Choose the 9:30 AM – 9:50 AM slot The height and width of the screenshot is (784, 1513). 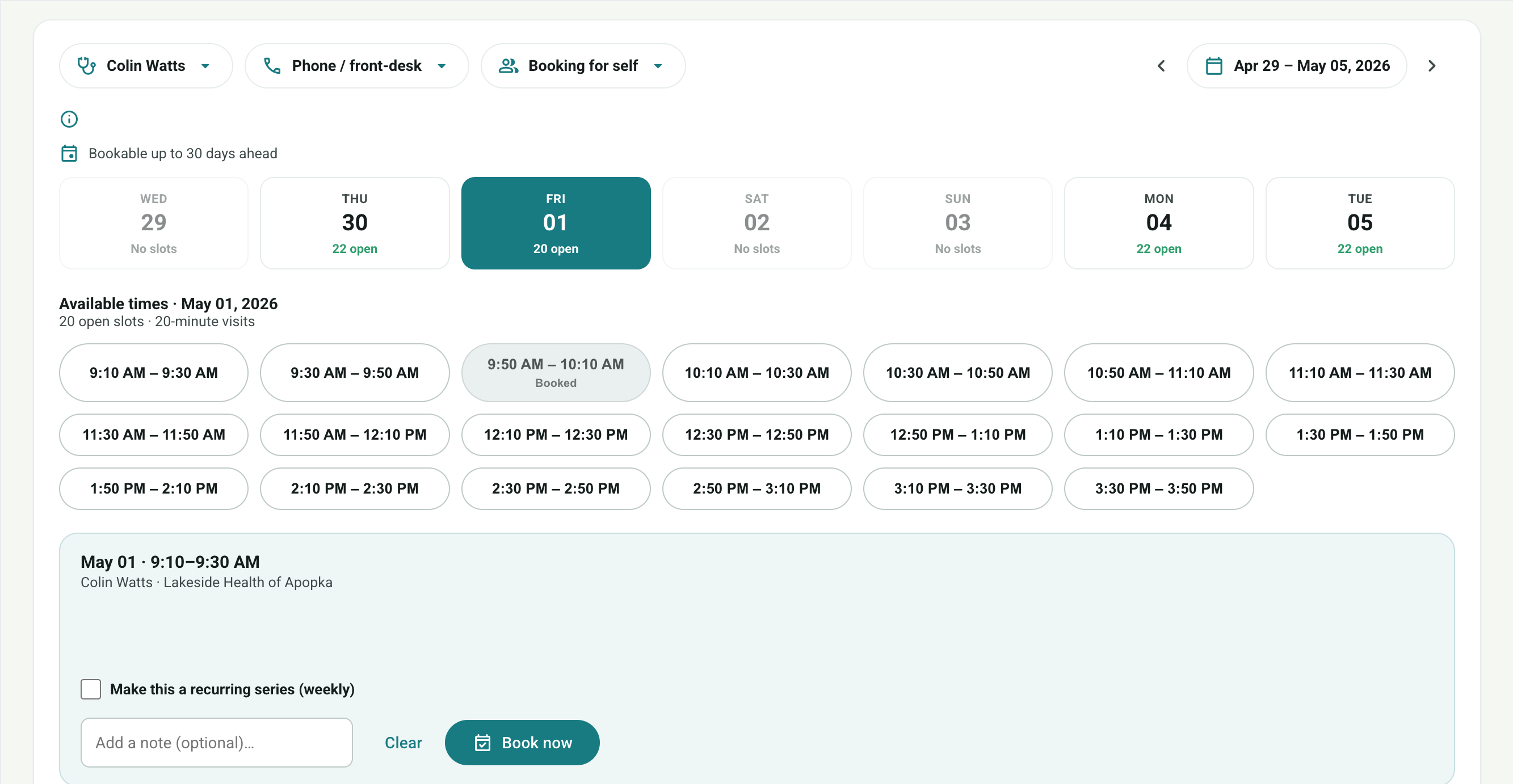pyautogui.click(x=355, y=372)
